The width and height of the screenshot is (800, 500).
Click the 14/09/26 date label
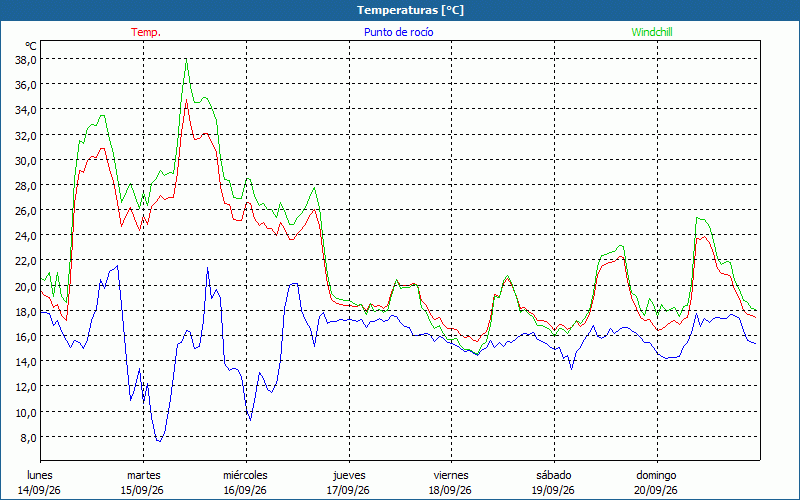coord(39,490)
